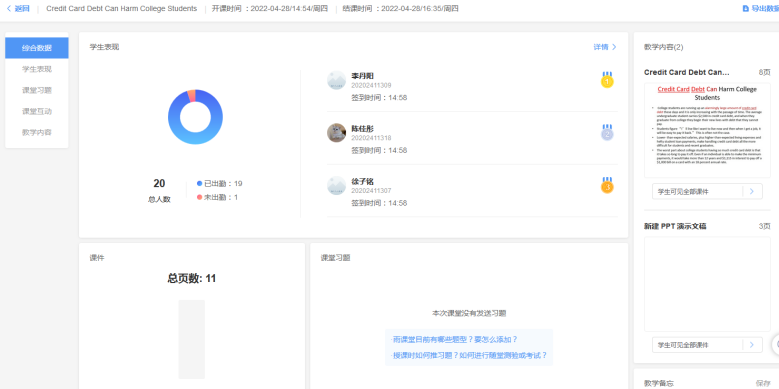Click the 教学内容(2) heading
Screen dimensions: 779x389
coord(664,47)
